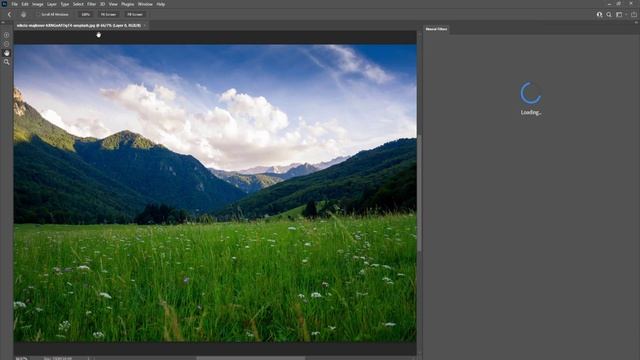640x360 pixels.
Task: Click the Fill Screen button
Action: point(135,14)
